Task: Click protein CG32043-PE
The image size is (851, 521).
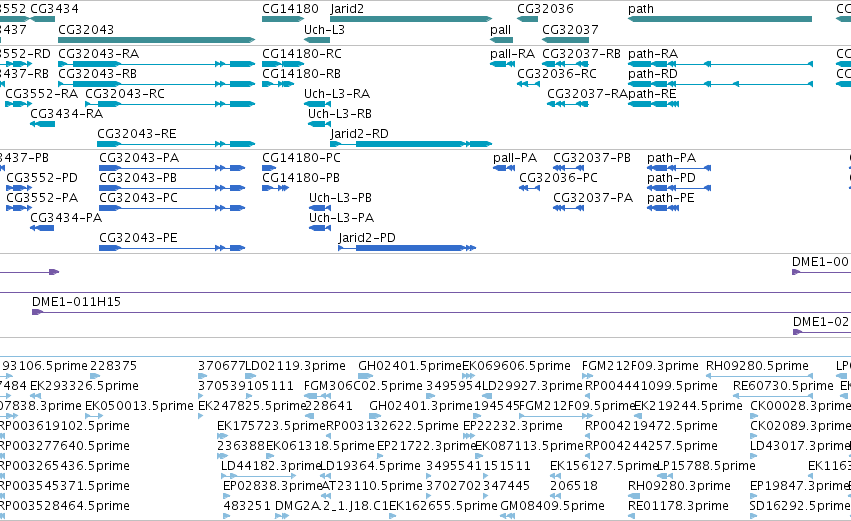Action: (x=138, y=238)
